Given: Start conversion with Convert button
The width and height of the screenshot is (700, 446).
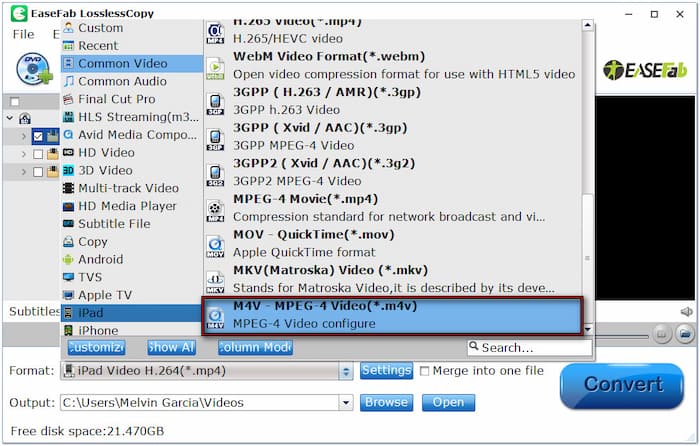Looking at the screenshot, I should click(622, 386).
